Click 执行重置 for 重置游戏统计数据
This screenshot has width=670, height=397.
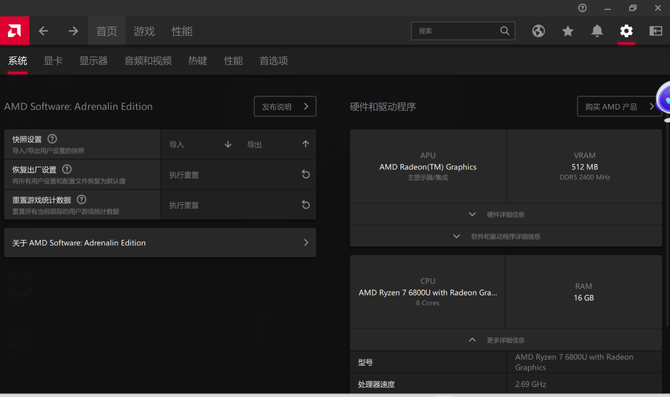pos(238,205)
